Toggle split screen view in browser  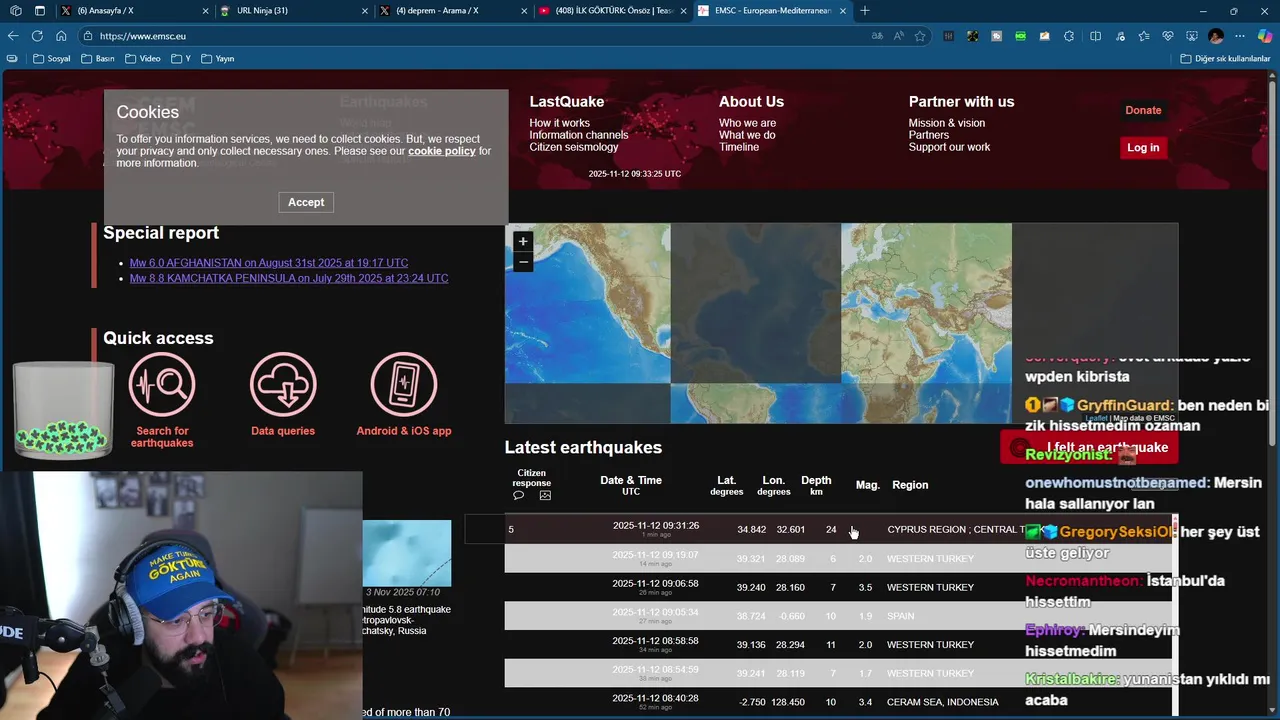pos(1096,36)
